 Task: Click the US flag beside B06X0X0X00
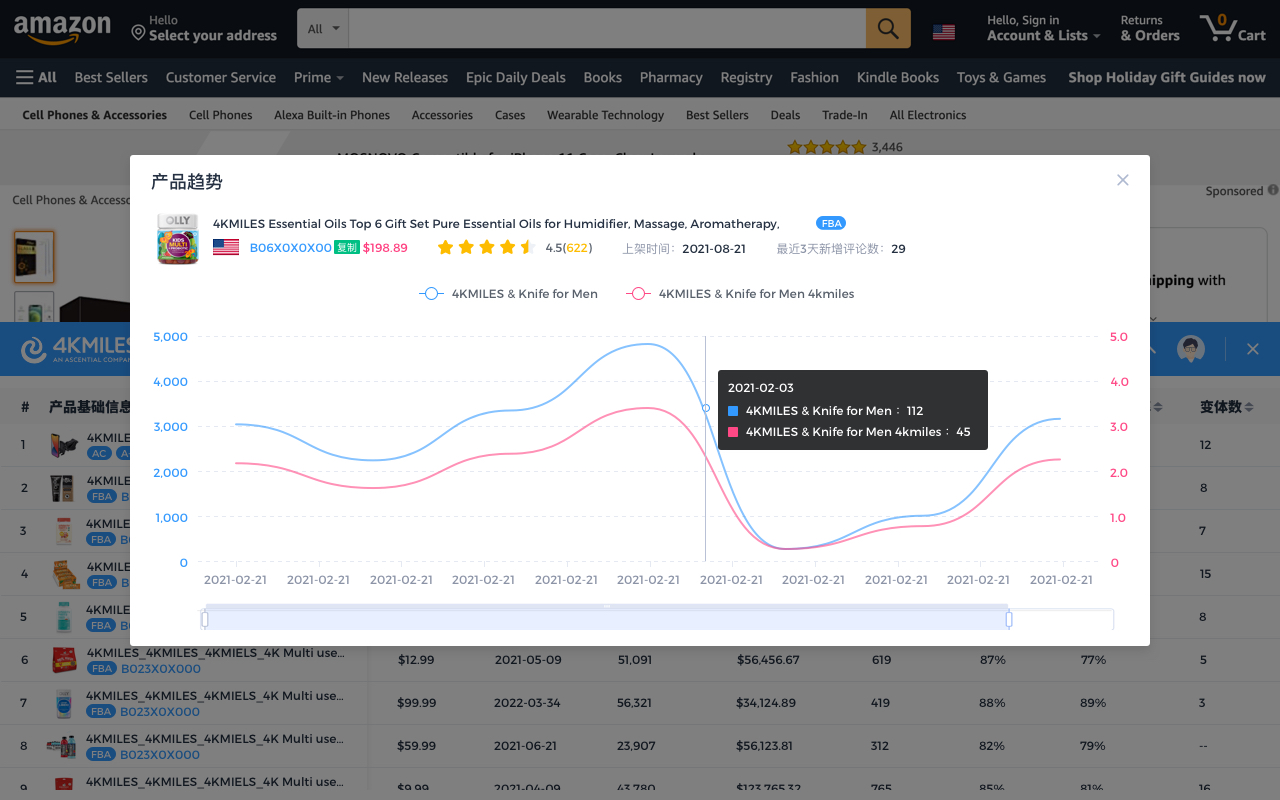click(x=226, y=248)
